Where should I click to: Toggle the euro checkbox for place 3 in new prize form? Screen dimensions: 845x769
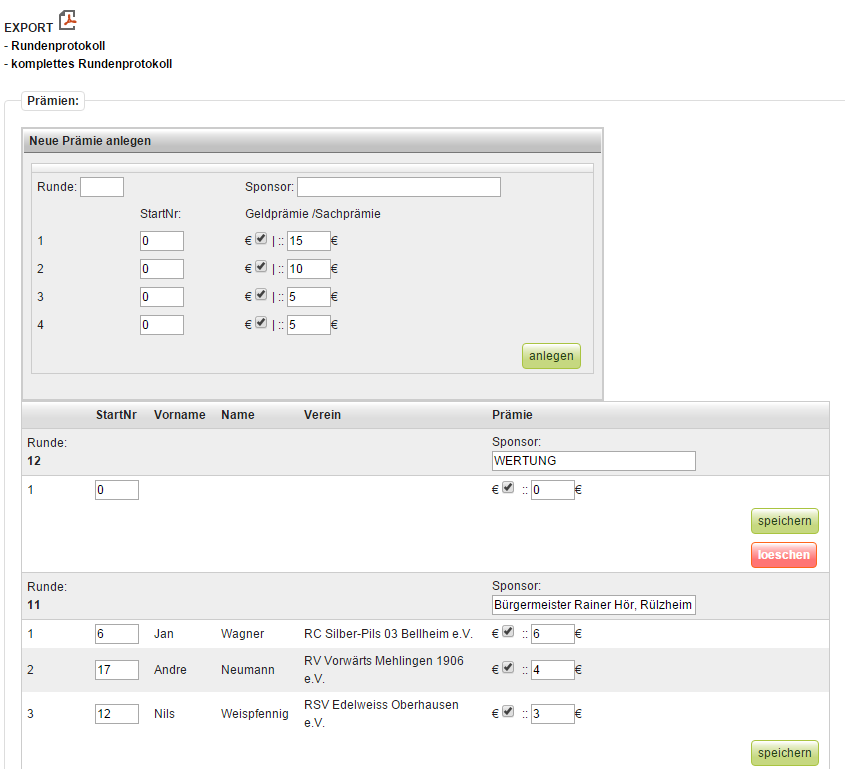[x=261, y=295]
